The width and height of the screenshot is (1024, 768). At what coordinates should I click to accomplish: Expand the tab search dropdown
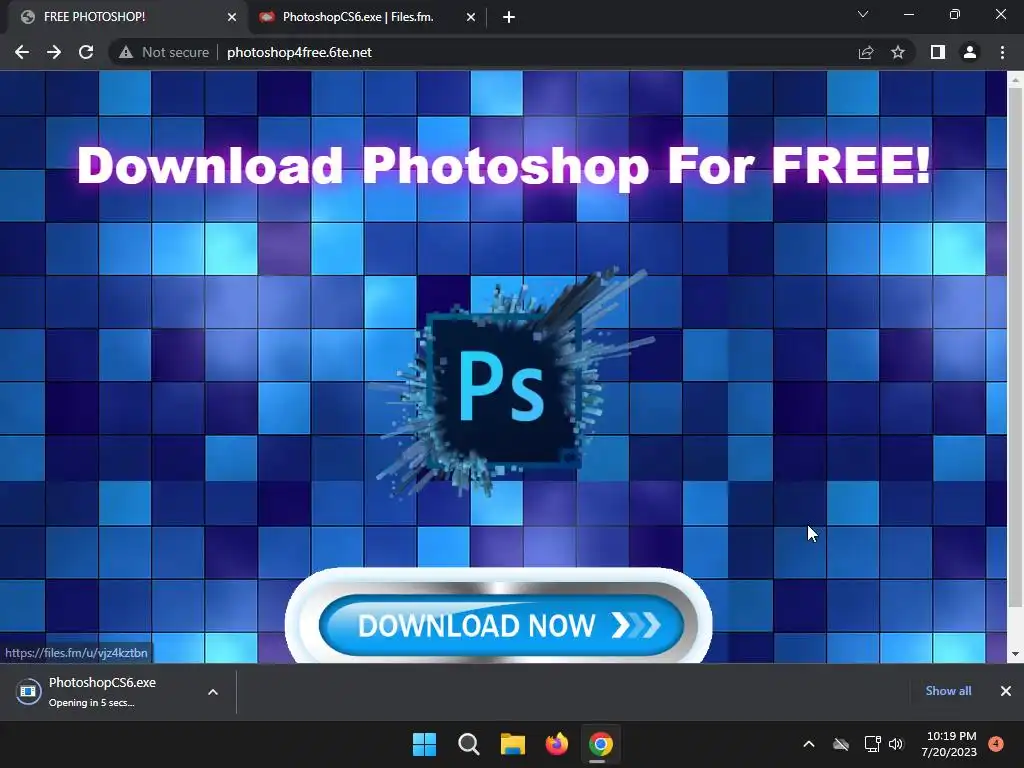[863, 14]
